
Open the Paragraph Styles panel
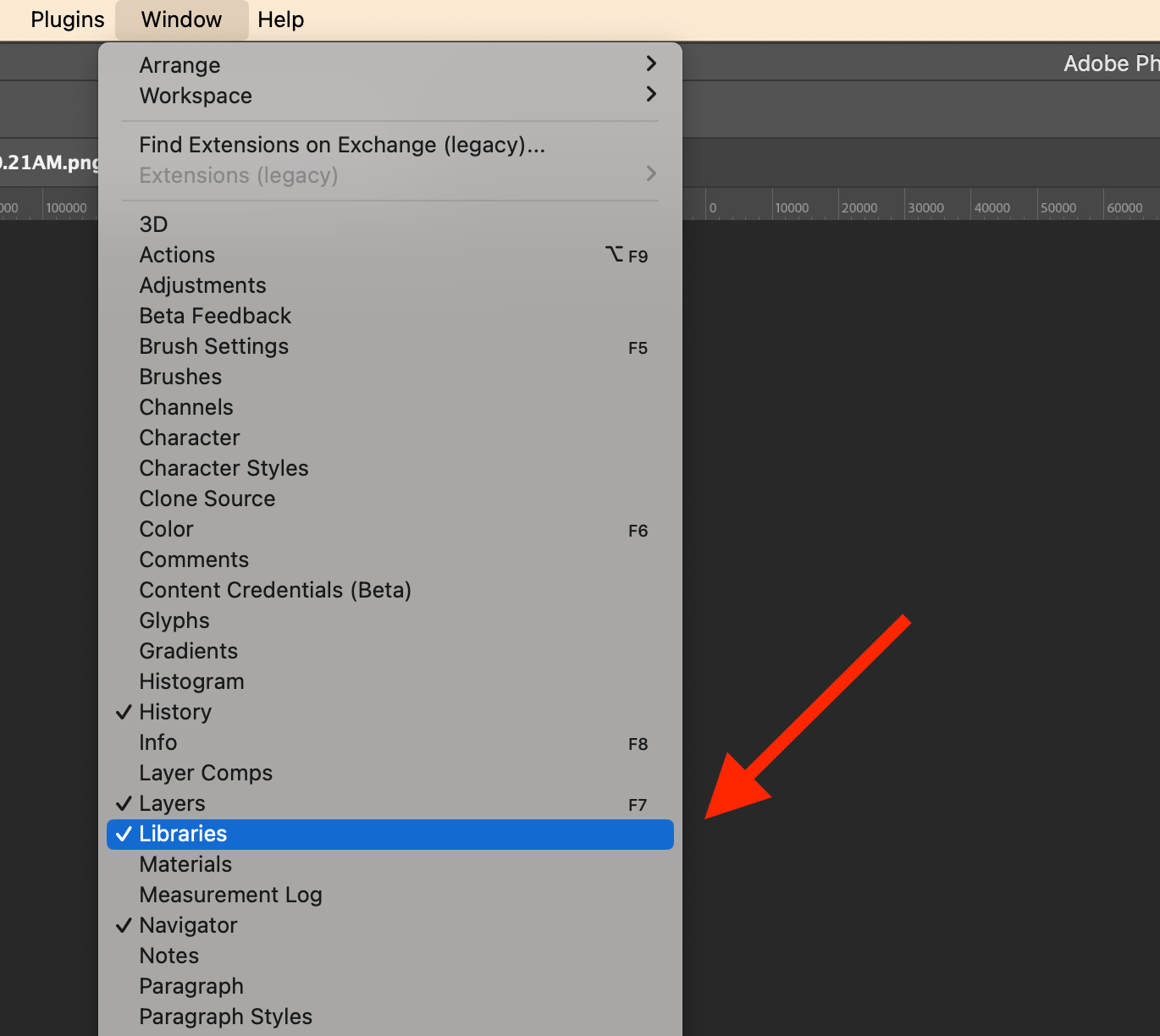point(390,1017)
